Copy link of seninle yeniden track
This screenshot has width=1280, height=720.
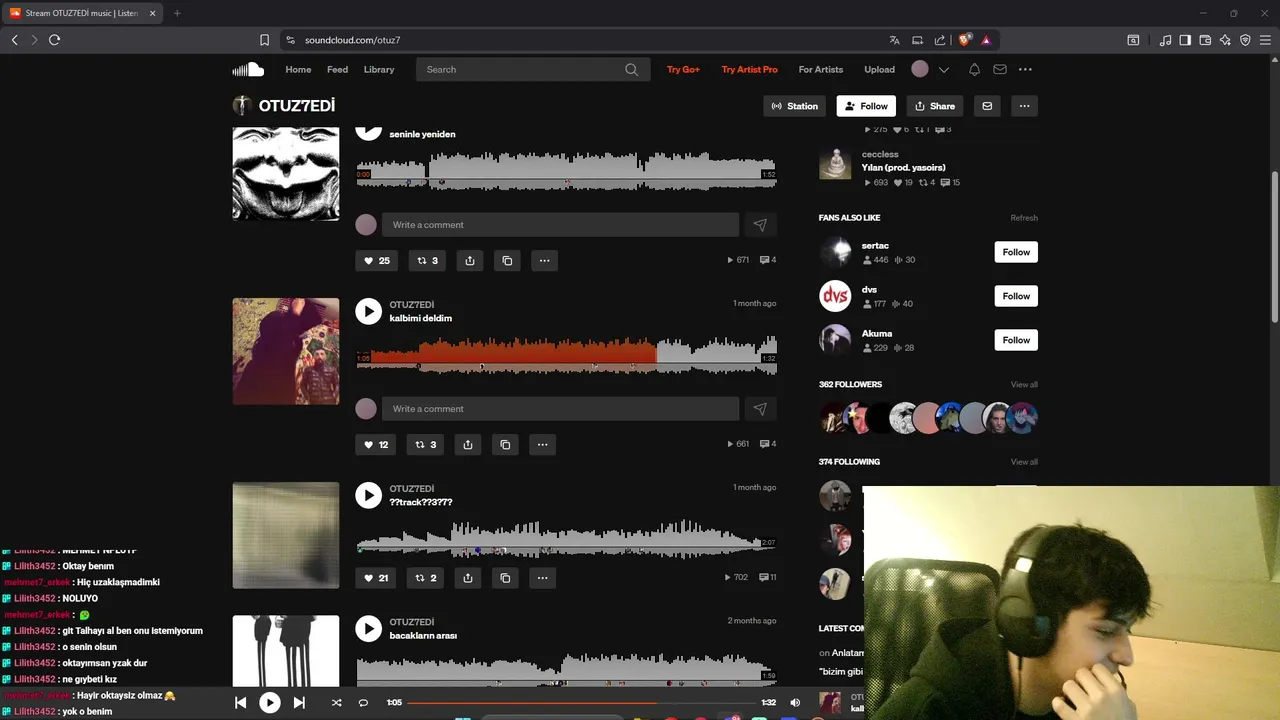tap(507, 260)
